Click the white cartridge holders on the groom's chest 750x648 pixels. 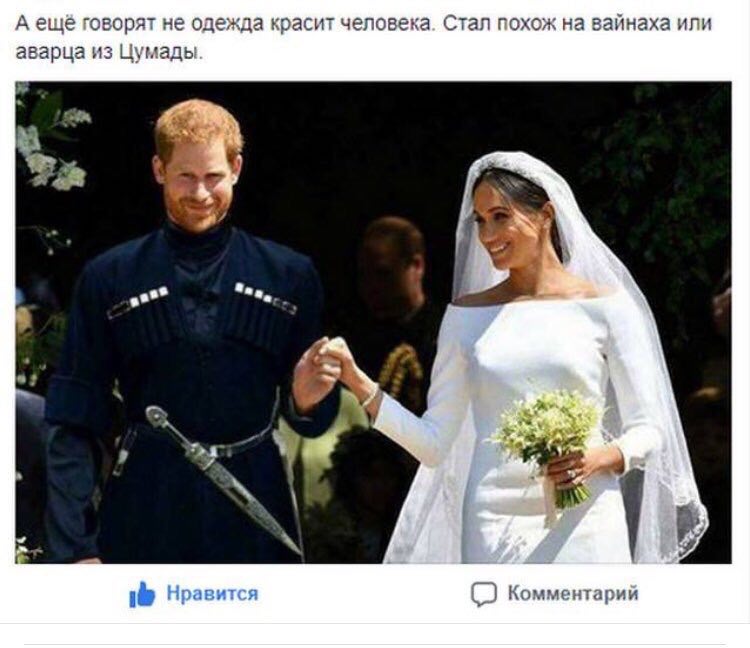click(203, 299)
